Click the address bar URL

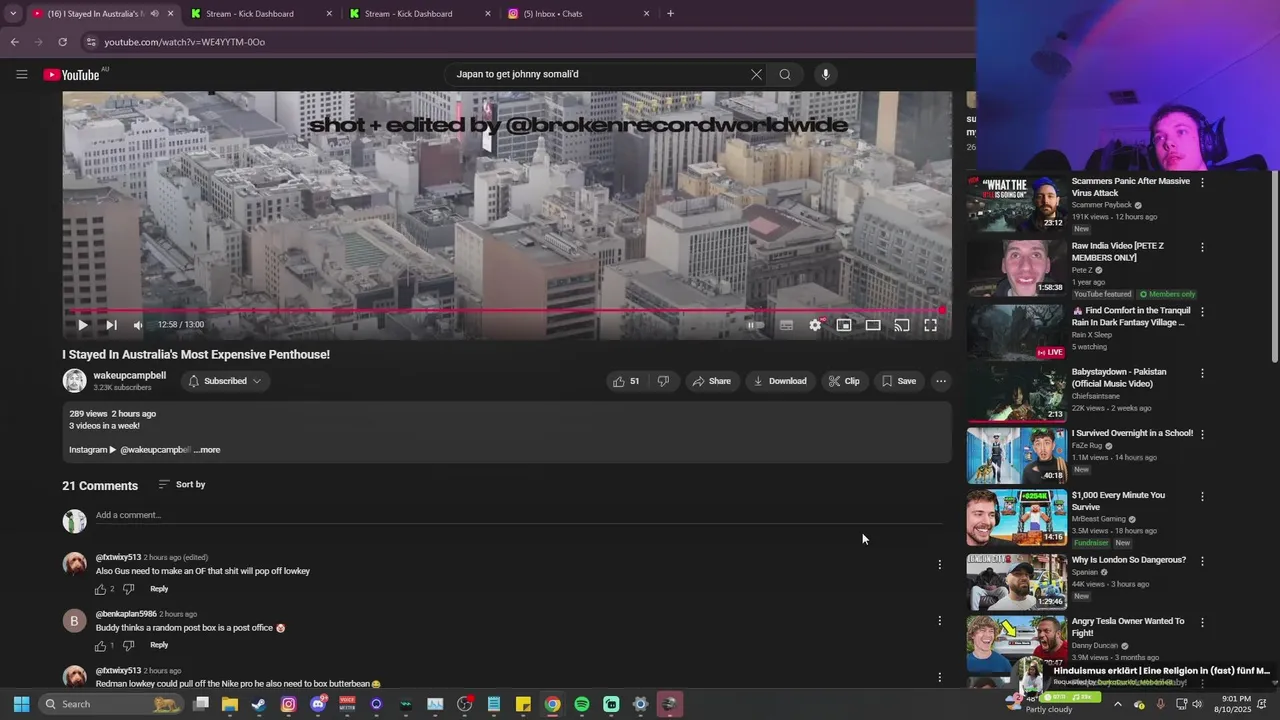pyautogui.click(x=185, y=42)
